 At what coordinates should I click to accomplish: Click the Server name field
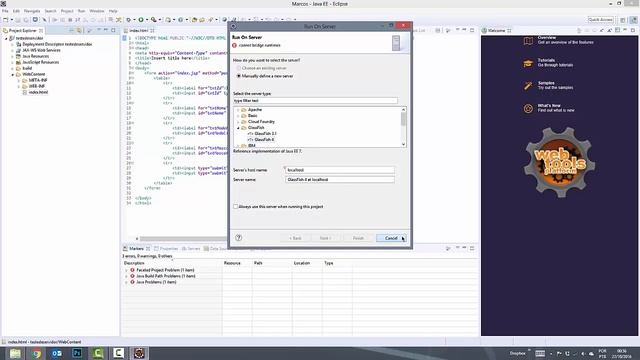(x=340, y=180)
